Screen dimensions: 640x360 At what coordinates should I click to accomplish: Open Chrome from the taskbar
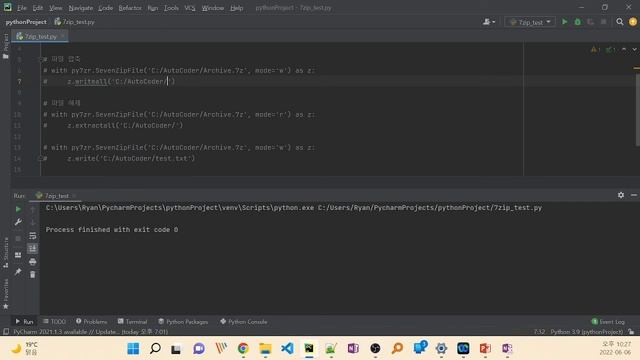coord(243,349)
